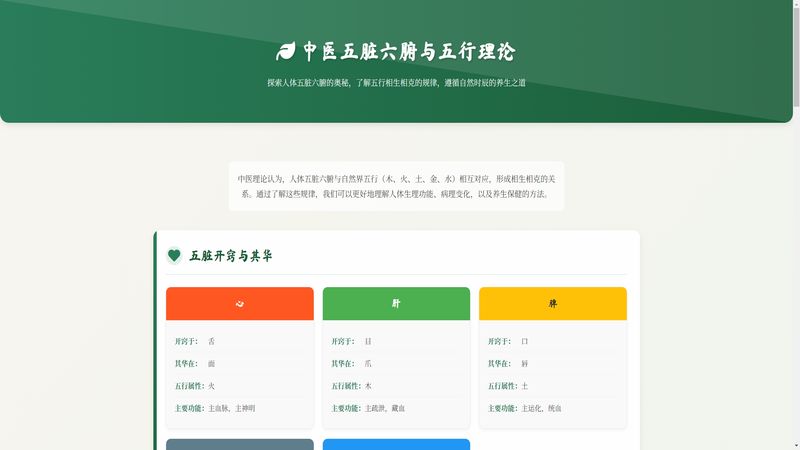Select the 五脏开窍与其华 section heading
Viewport: 800px width, 450px height.
coord(231,256)
